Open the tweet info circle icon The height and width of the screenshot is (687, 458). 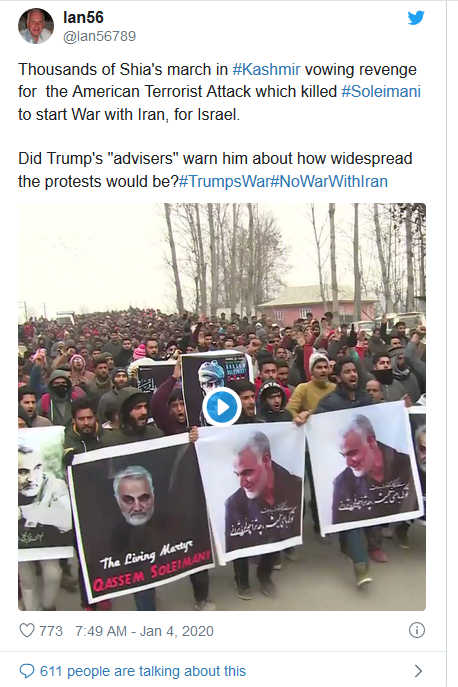point(417,630)
